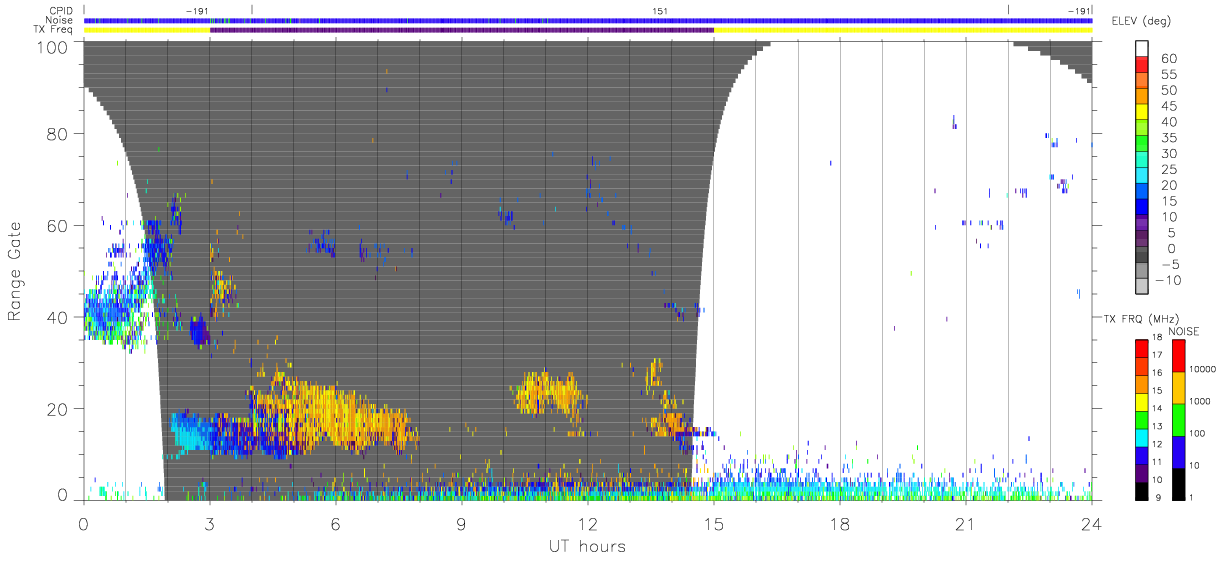Click the TX Freq row label

coord(53,30)
